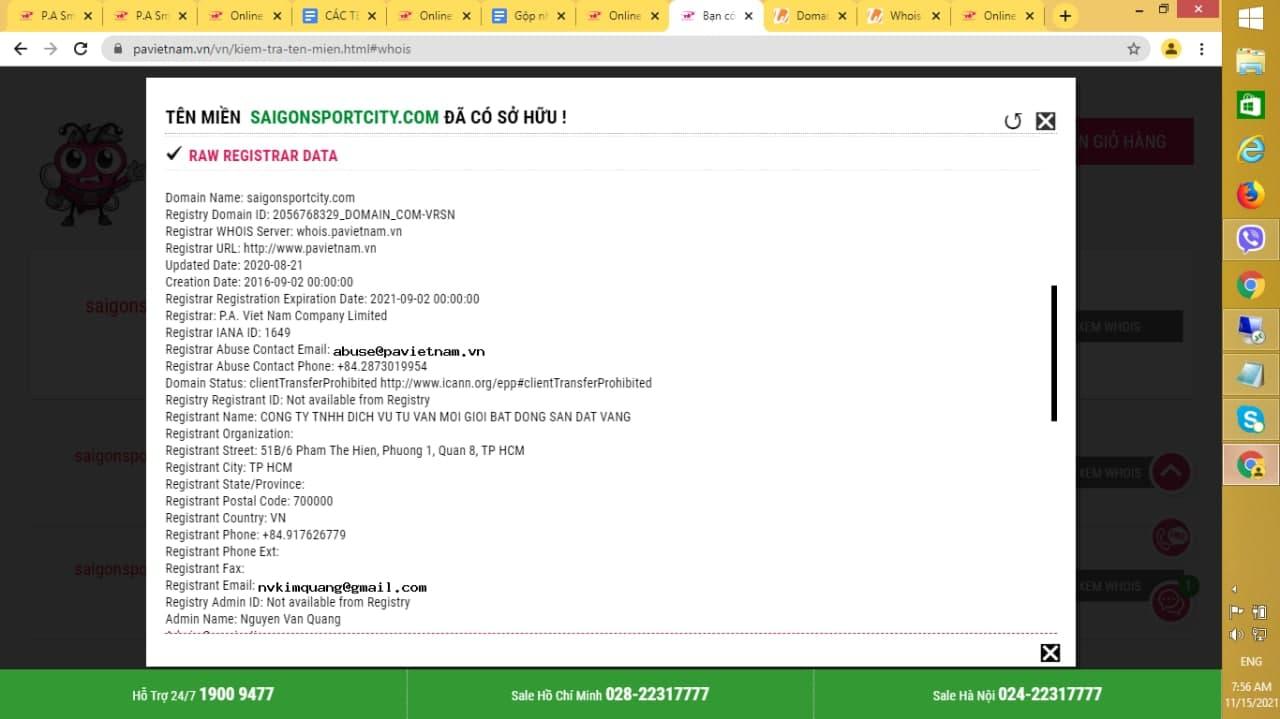
Task: Click the abuse@pavietnam.vn email text
Action: click(409, 351)
